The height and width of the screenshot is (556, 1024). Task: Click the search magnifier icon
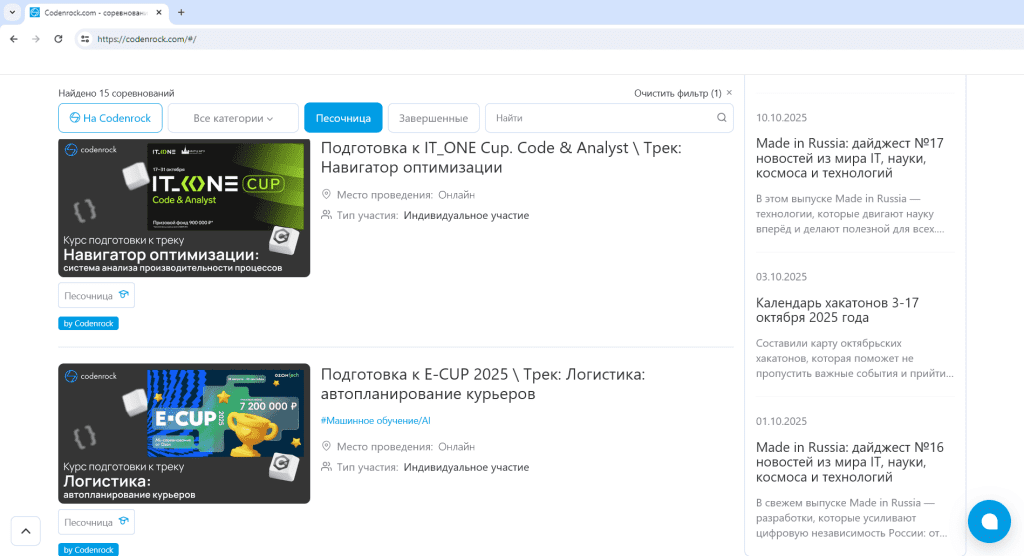[722, 118]
